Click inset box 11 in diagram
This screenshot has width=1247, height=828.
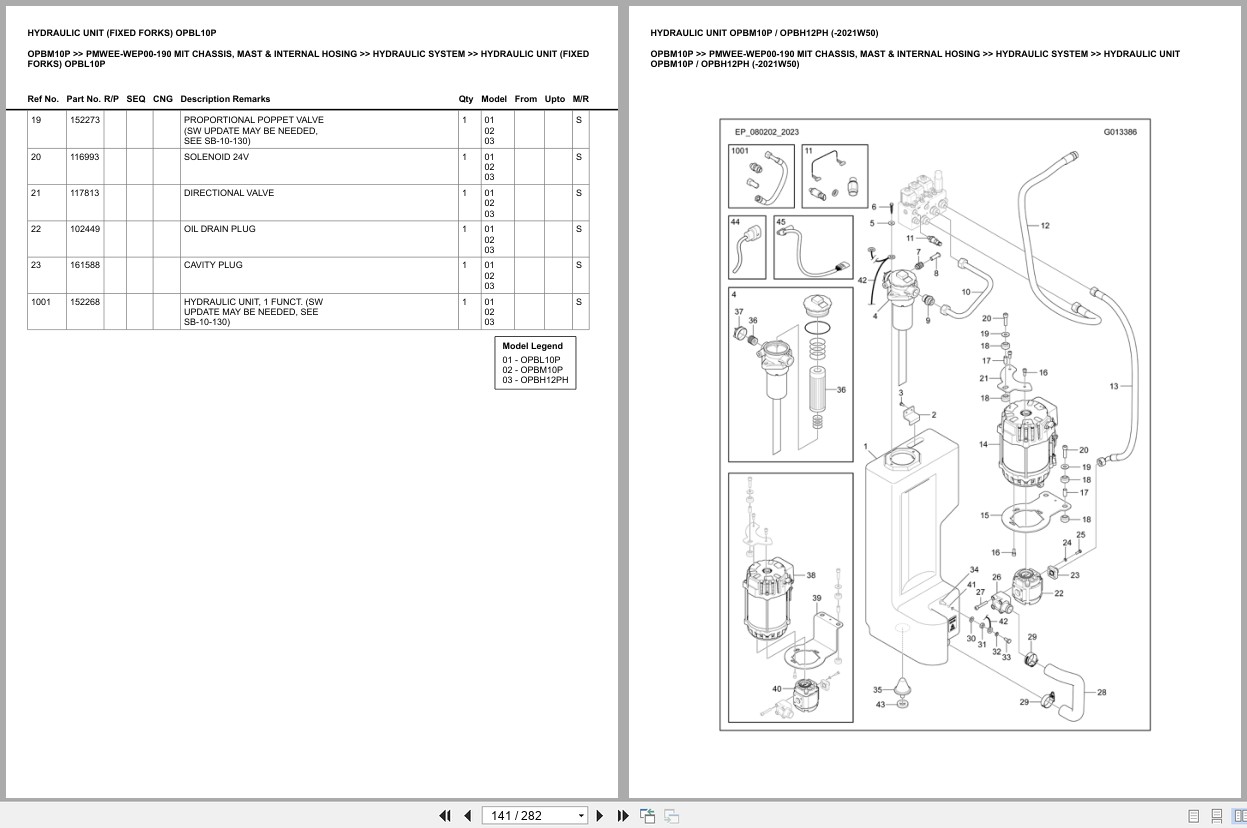click(x=835, y=176)
